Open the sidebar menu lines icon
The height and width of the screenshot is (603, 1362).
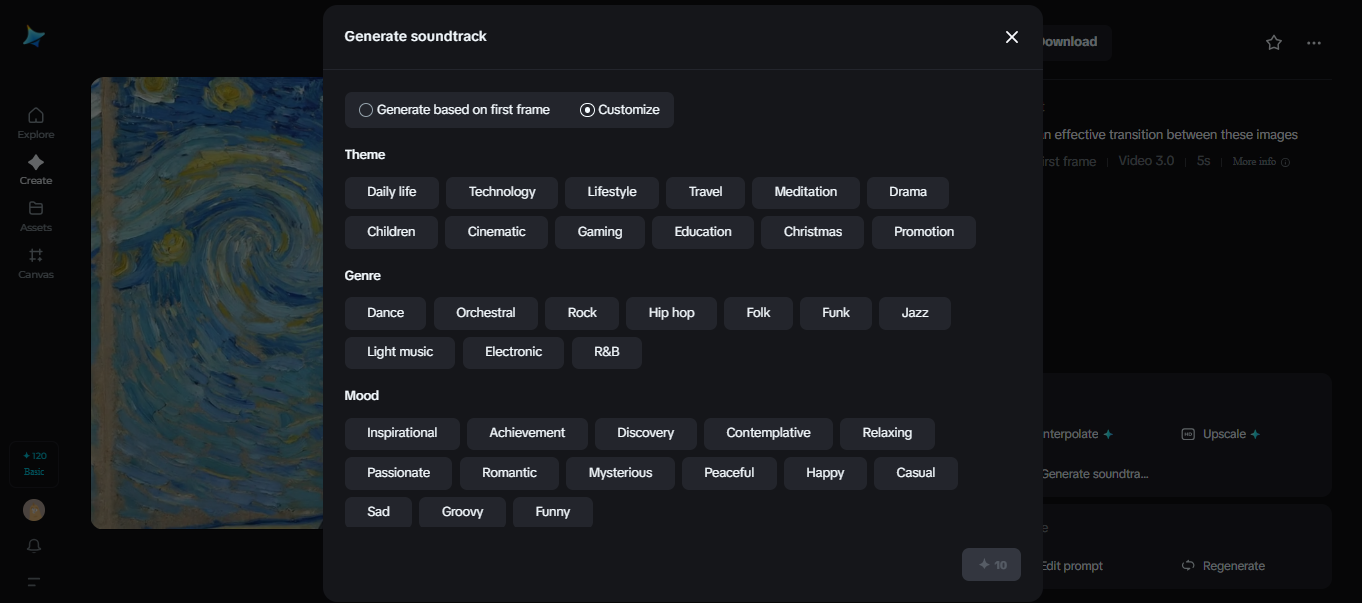tap(34, 582)
